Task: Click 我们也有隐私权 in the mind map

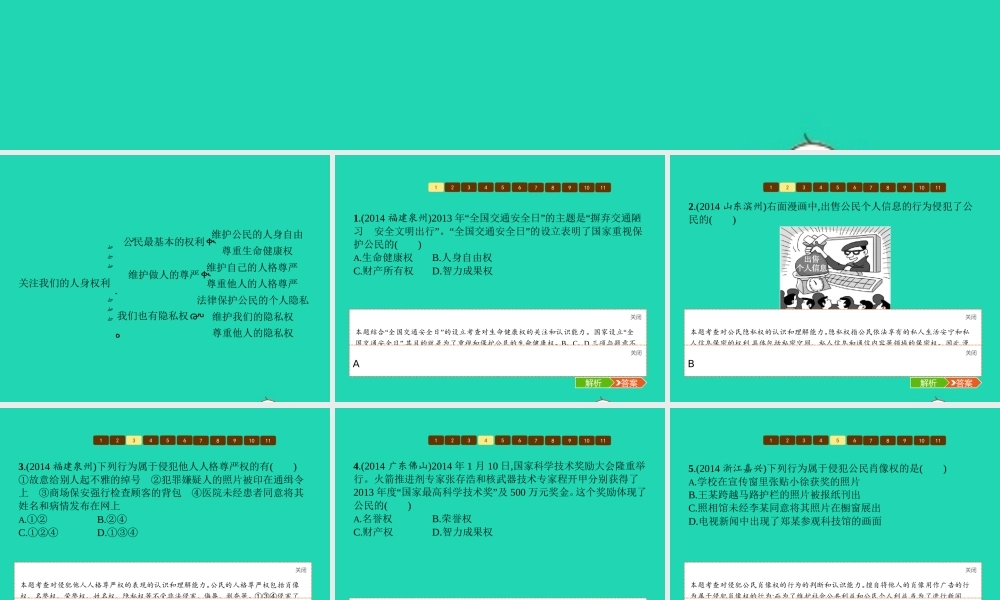Action: (153, 316)
